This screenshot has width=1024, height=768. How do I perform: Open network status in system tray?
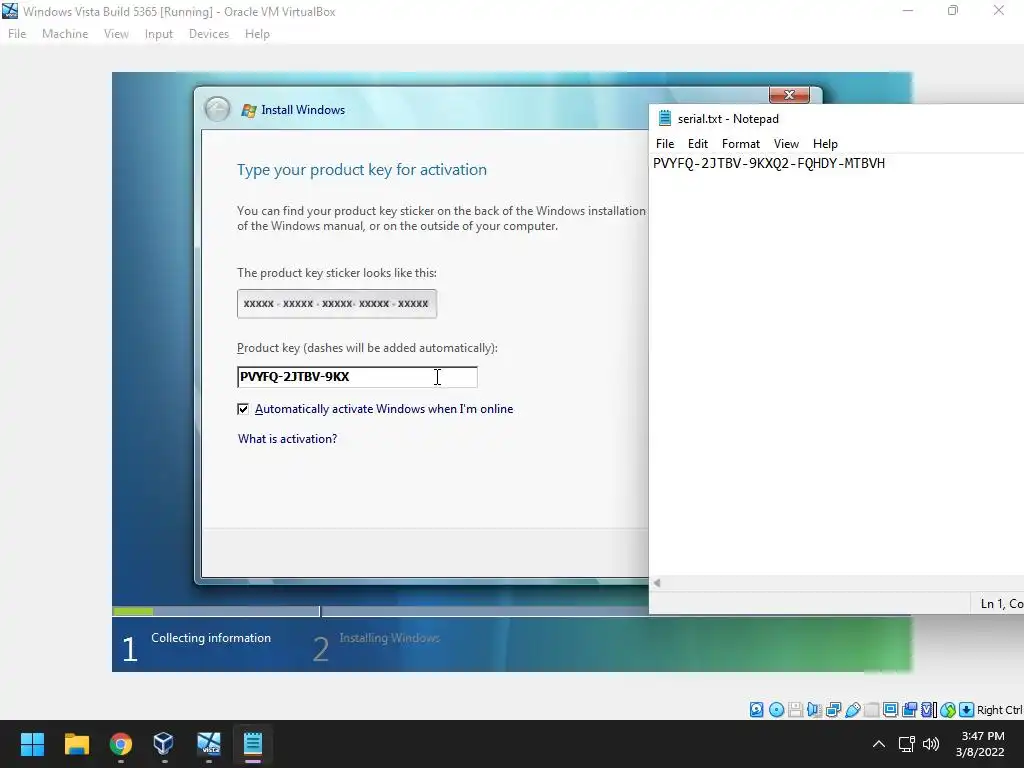[906, 743]
